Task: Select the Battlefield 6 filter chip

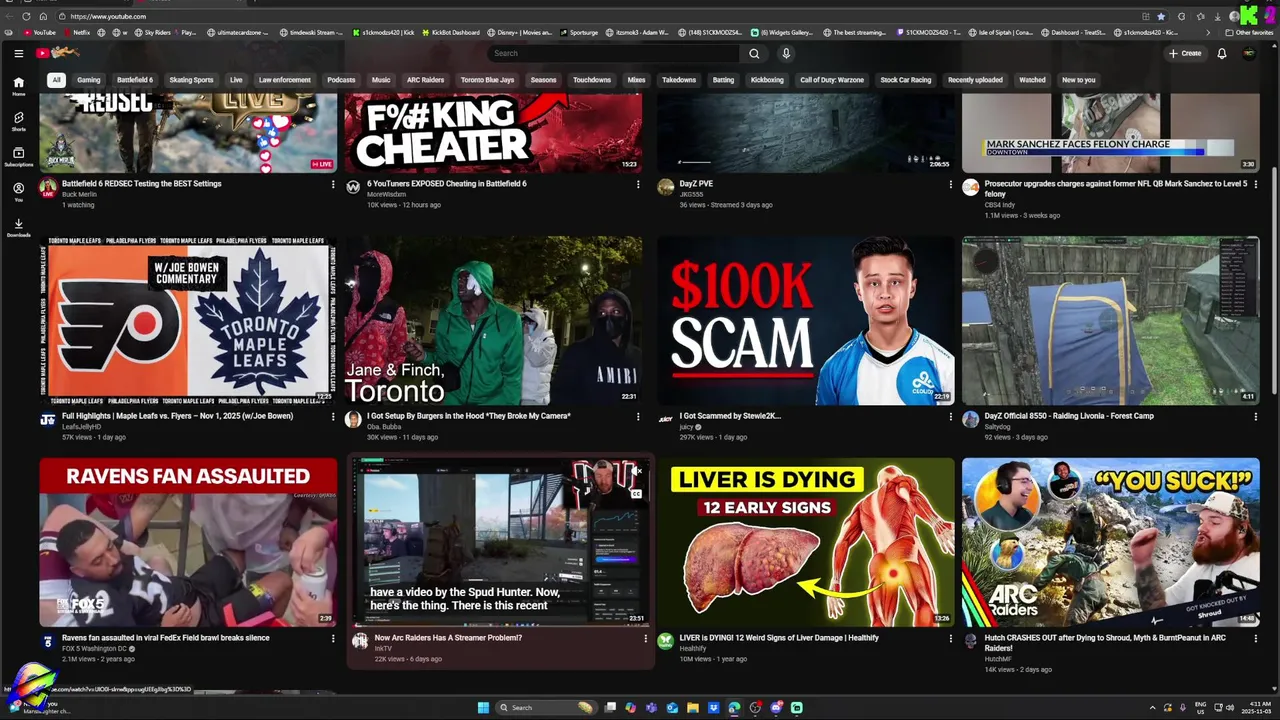Action: [135, 80]
